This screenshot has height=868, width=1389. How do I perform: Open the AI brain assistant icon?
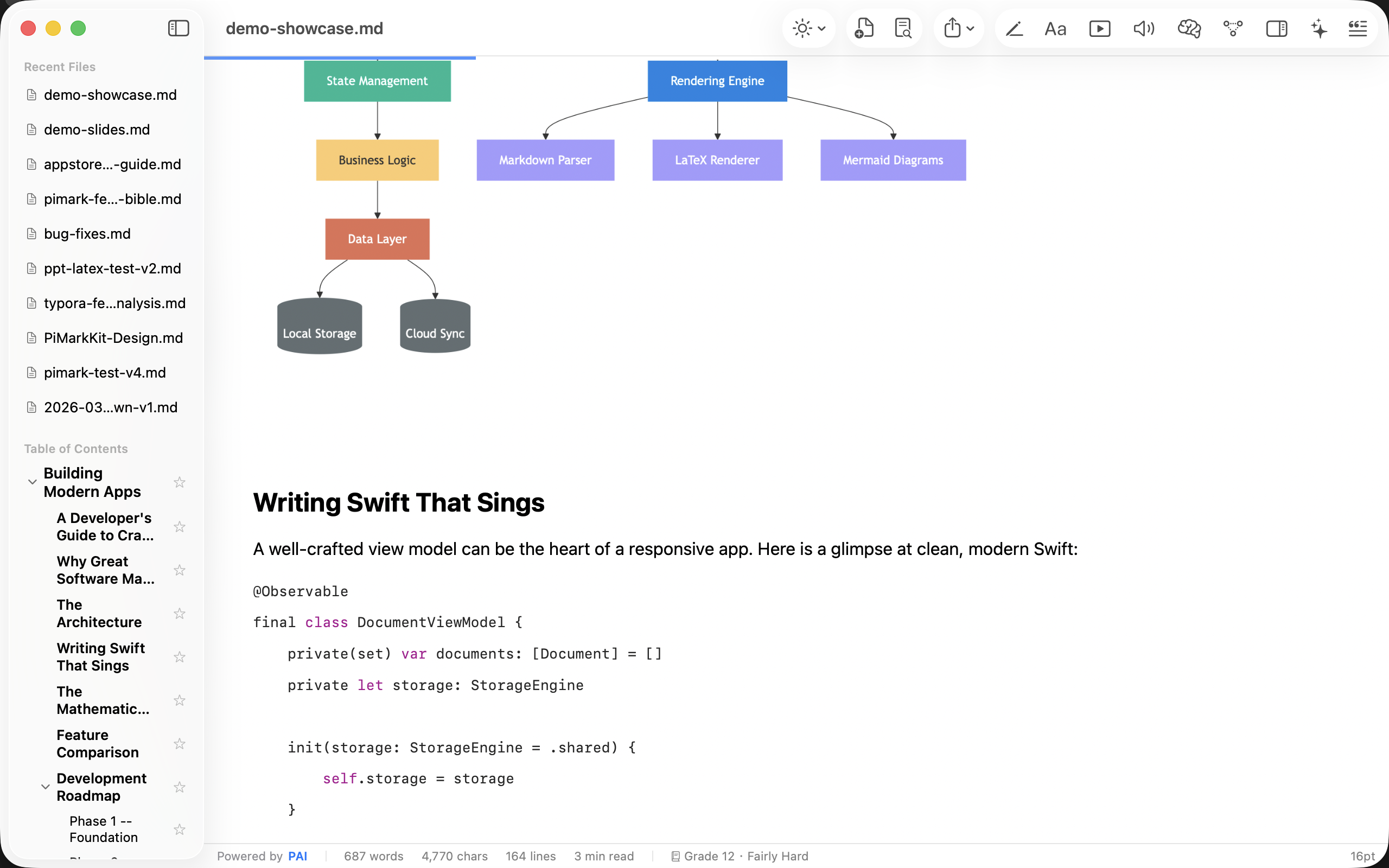pyautogui.click(x=1188, y=28)
